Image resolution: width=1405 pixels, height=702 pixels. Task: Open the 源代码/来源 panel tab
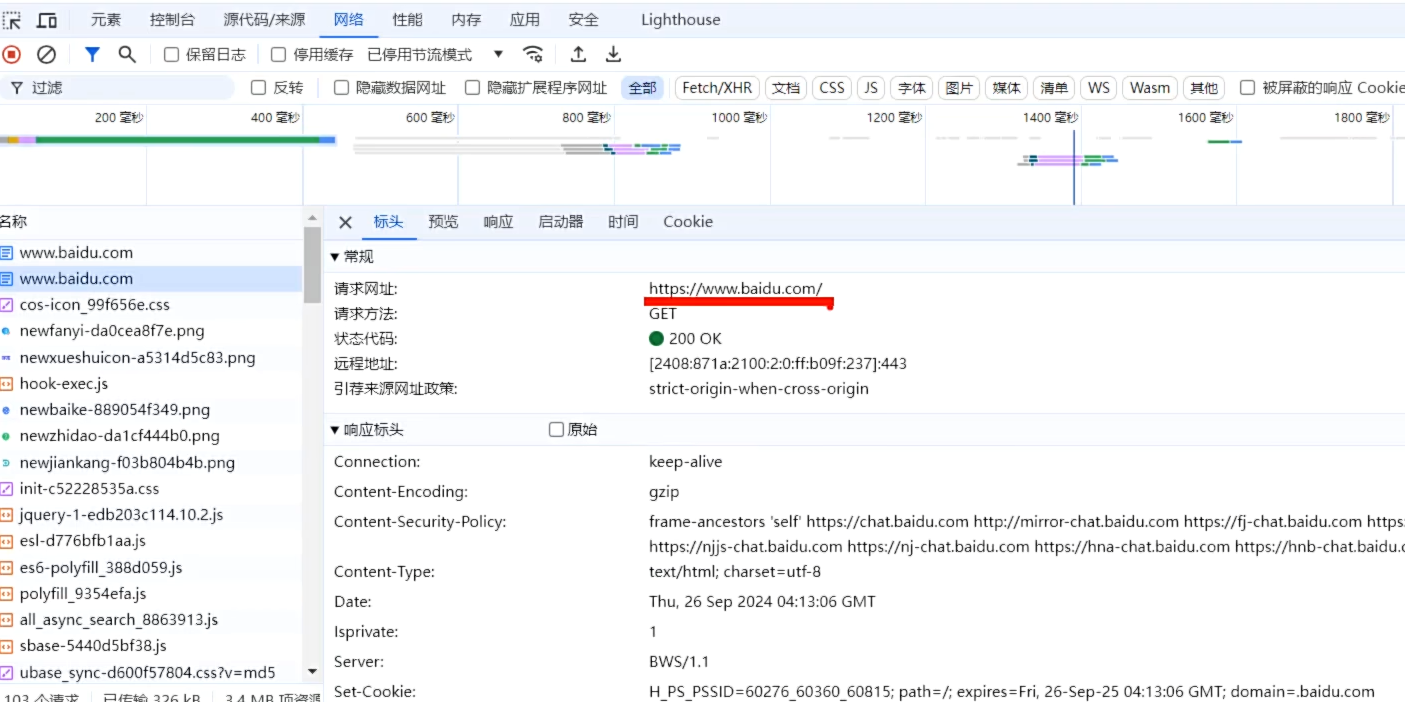pos(264,20)
